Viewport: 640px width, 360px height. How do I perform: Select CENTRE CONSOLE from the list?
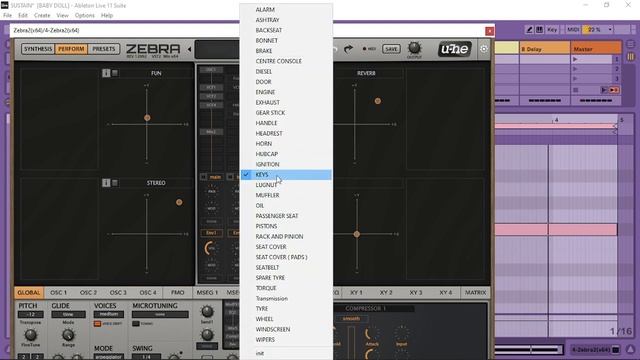(x=286, y=61)
